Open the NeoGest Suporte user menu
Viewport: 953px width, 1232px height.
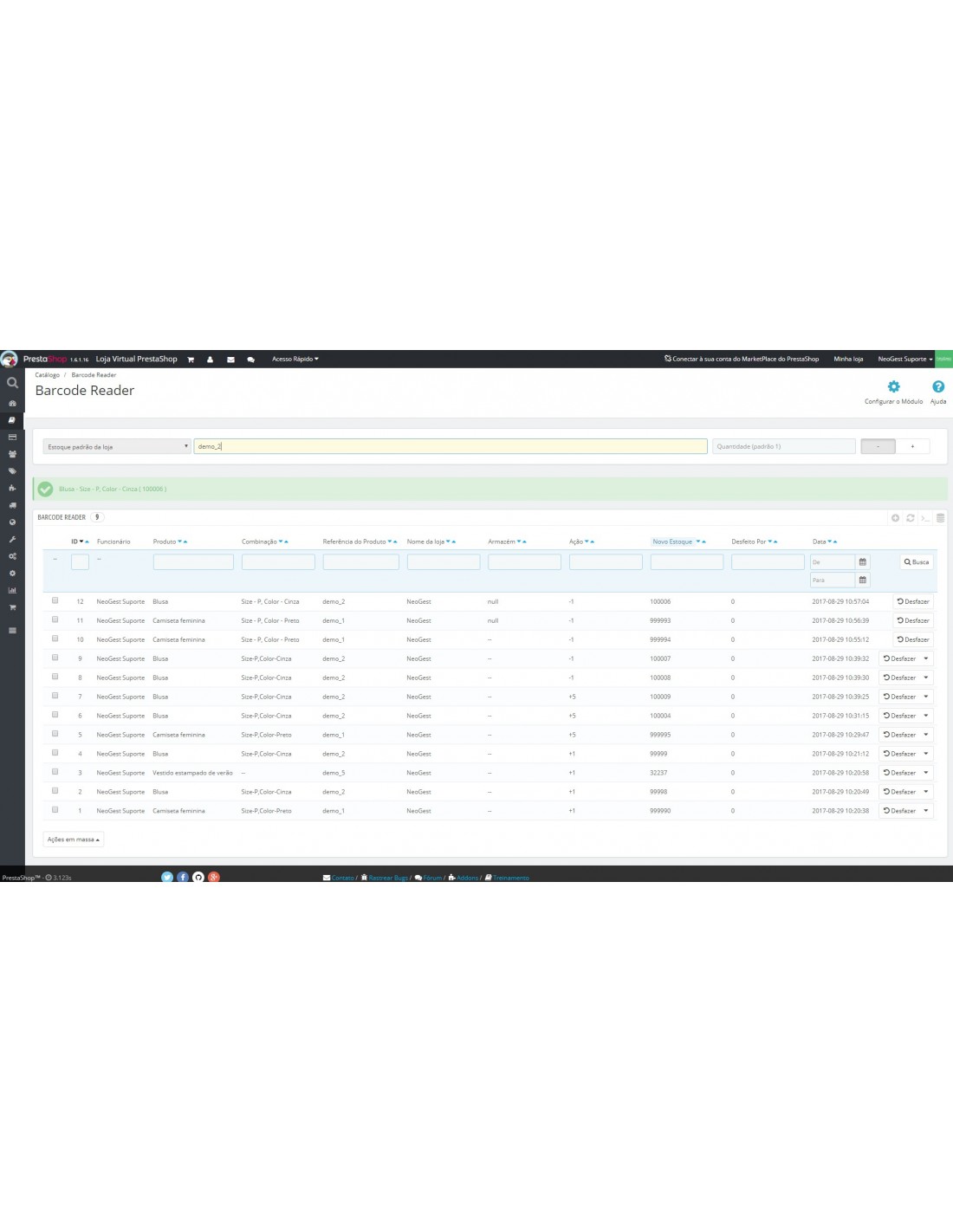[x=904, y=360]
